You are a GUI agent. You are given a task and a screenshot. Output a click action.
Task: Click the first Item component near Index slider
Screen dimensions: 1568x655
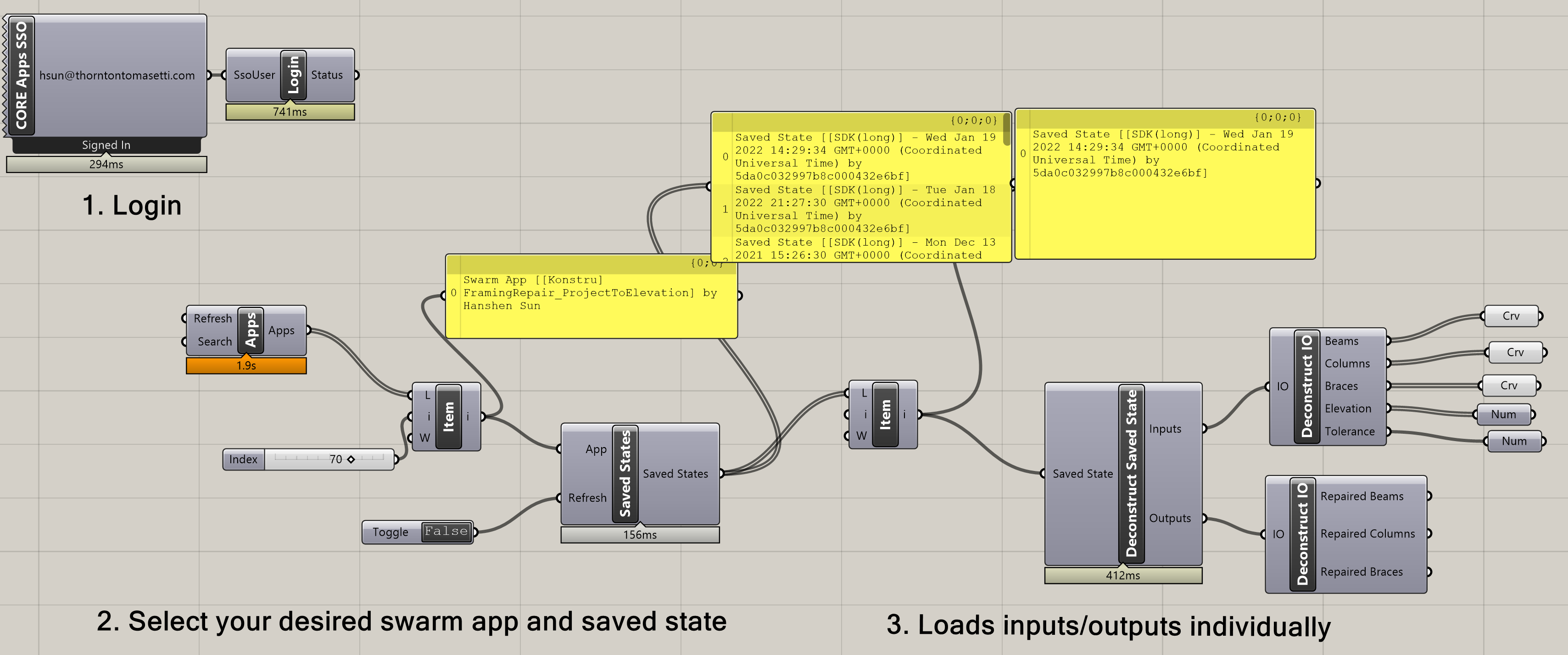pyautogui.click(x=449, y=416)
